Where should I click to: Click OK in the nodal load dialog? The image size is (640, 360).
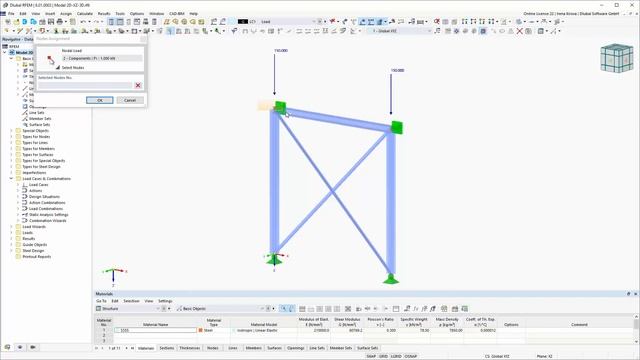click(100, 100)
